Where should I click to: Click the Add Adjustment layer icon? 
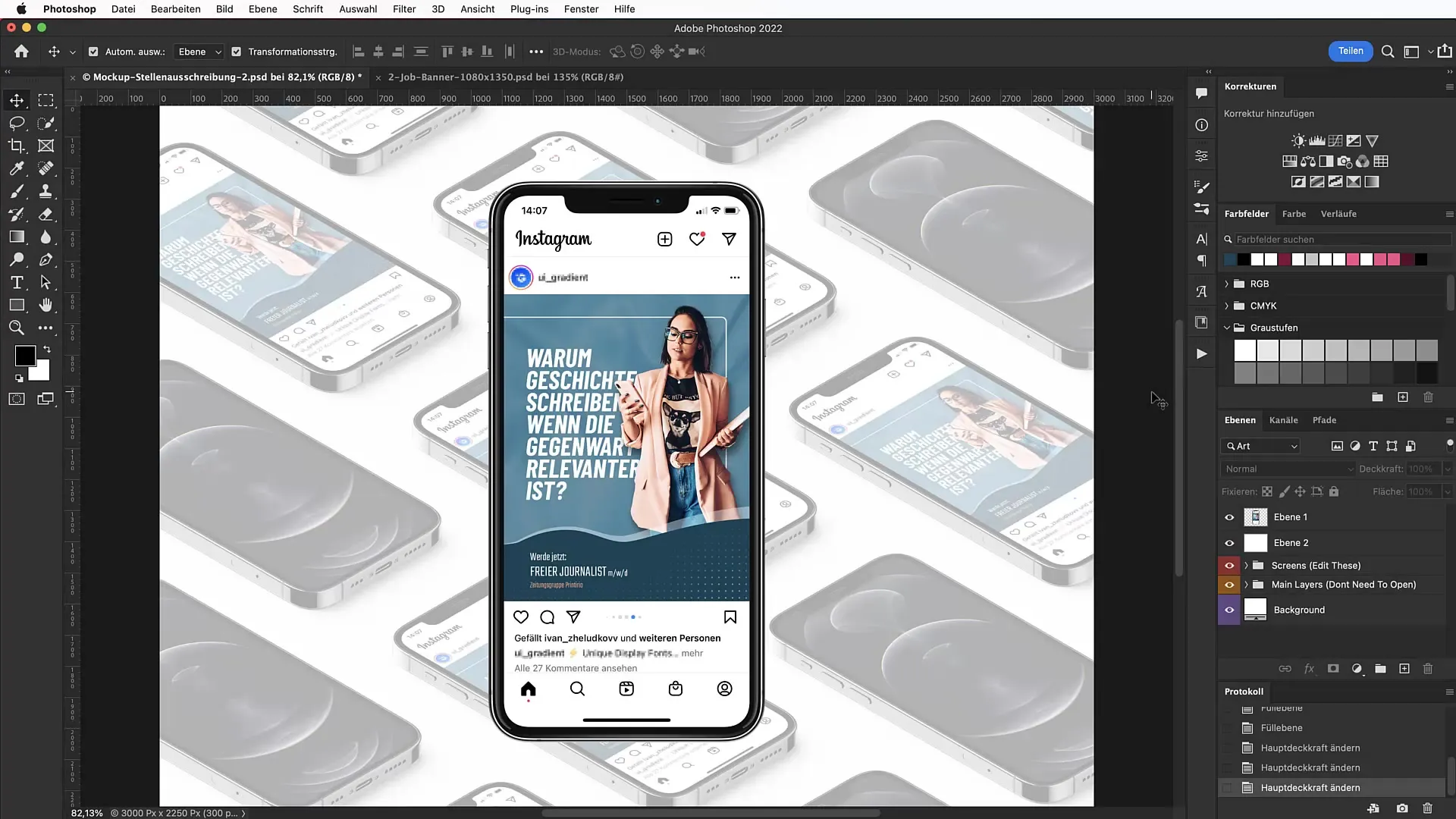(x=1358, y=669)
